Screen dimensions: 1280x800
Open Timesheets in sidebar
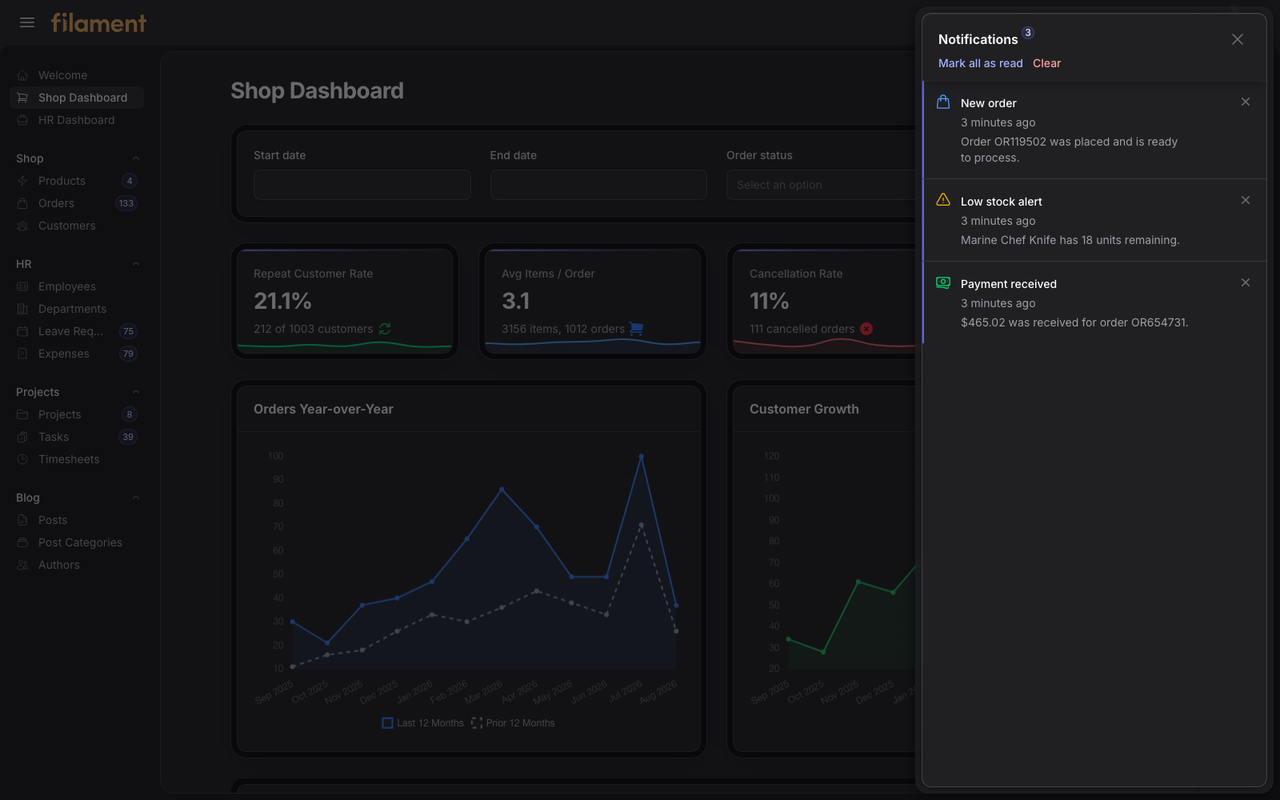77,459
